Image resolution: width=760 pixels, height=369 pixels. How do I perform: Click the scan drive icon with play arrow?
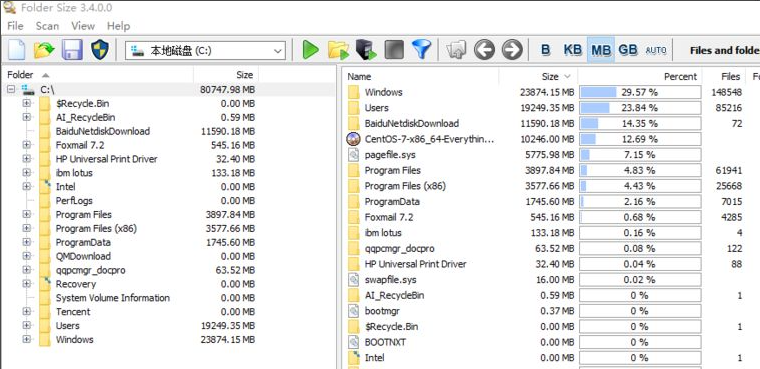click(366, 50)
